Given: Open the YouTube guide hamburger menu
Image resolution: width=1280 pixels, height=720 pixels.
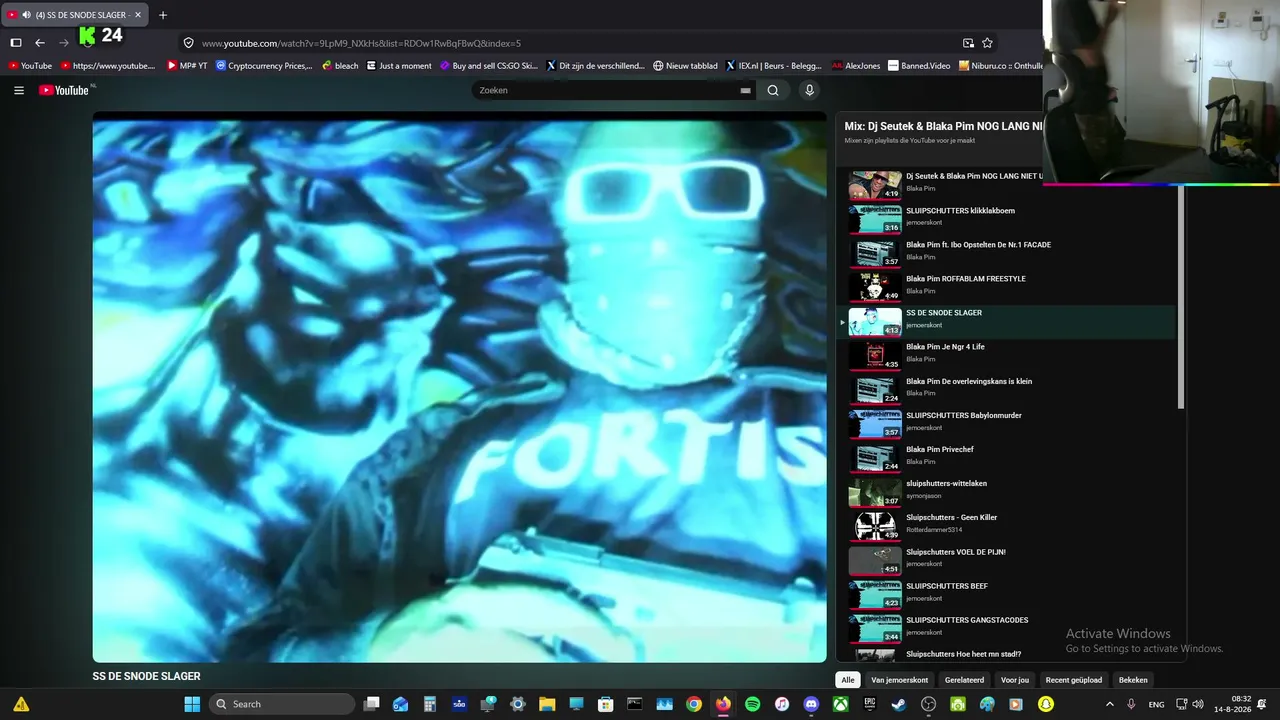Looking at the screenshot, I should coord(19,90).
